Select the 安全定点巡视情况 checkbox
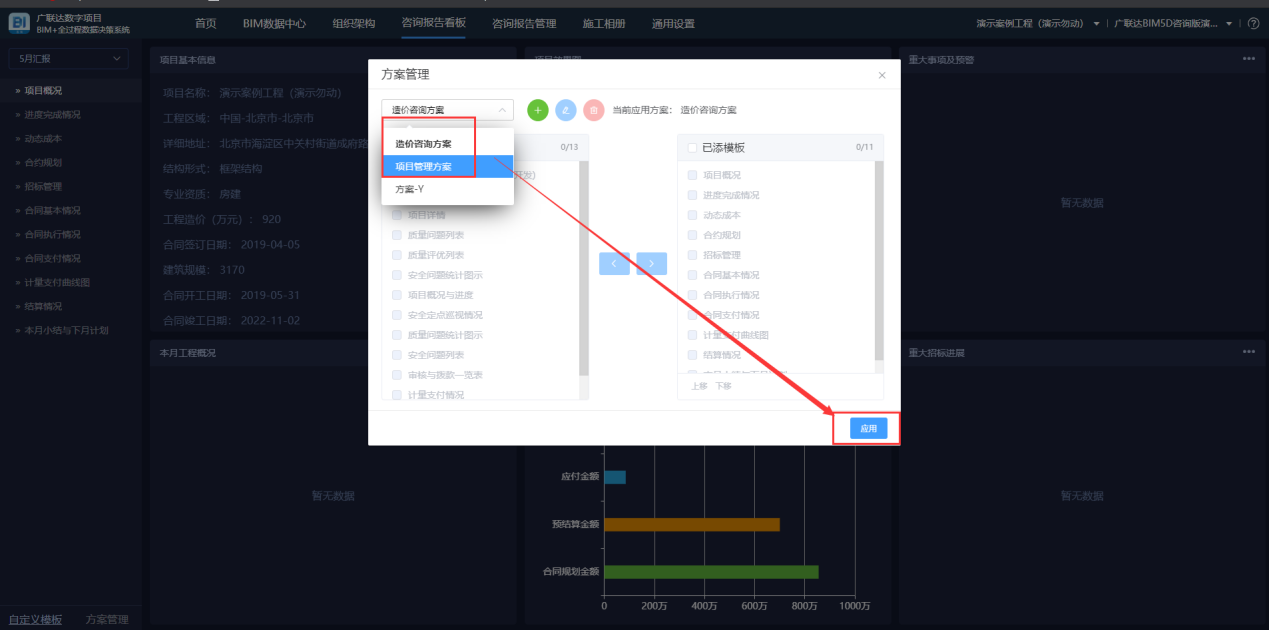Screen dimensions: 1269x630 click(397, 315)
